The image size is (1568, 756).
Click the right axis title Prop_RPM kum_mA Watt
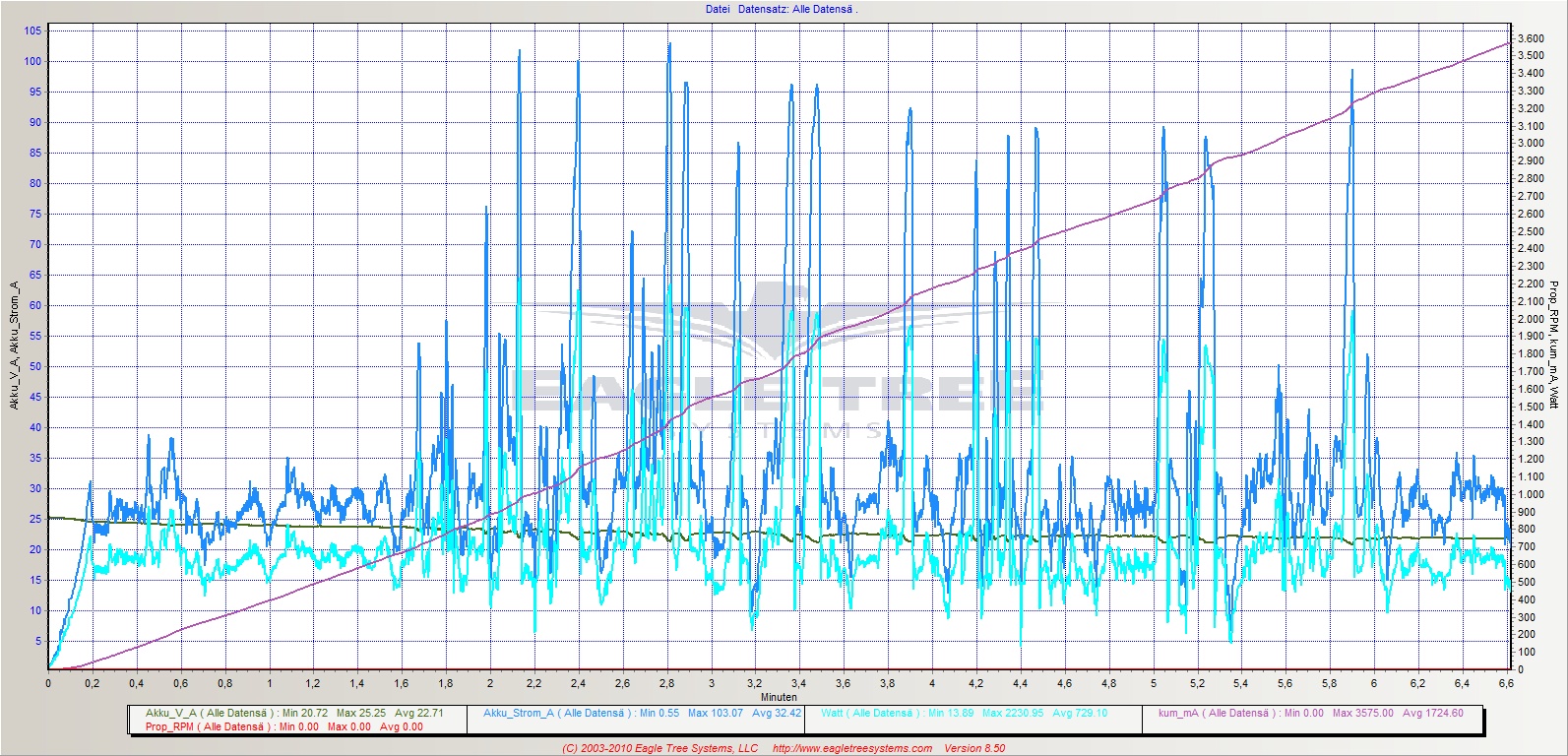[1554, 344]
